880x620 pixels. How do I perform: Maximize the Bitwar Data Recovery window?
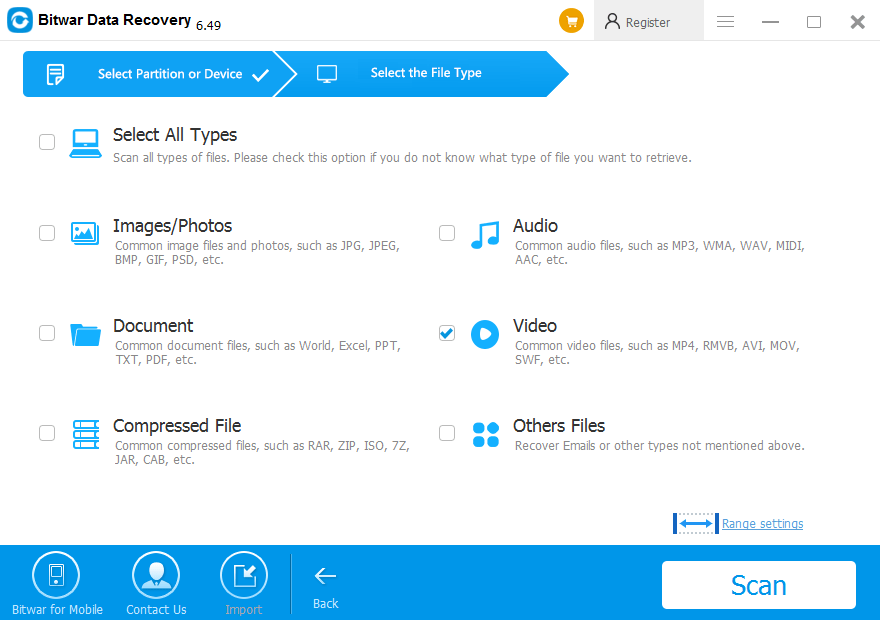pos(814,21)
